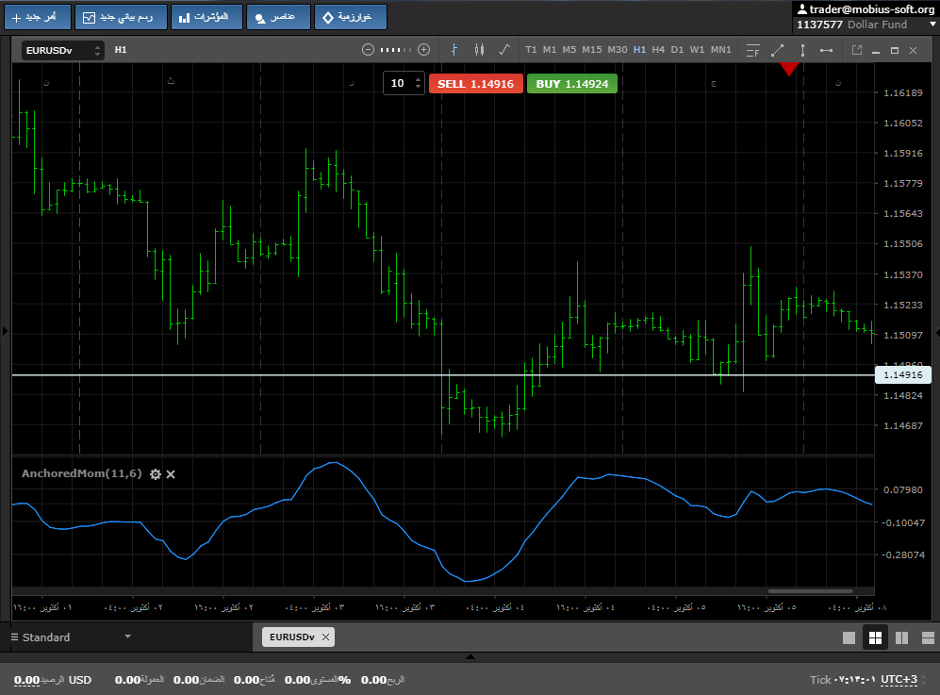This screenshot has height=695, width=940.
Task: Click the chart's horizontal scrollbar
Action: click(x=811, y=591)
